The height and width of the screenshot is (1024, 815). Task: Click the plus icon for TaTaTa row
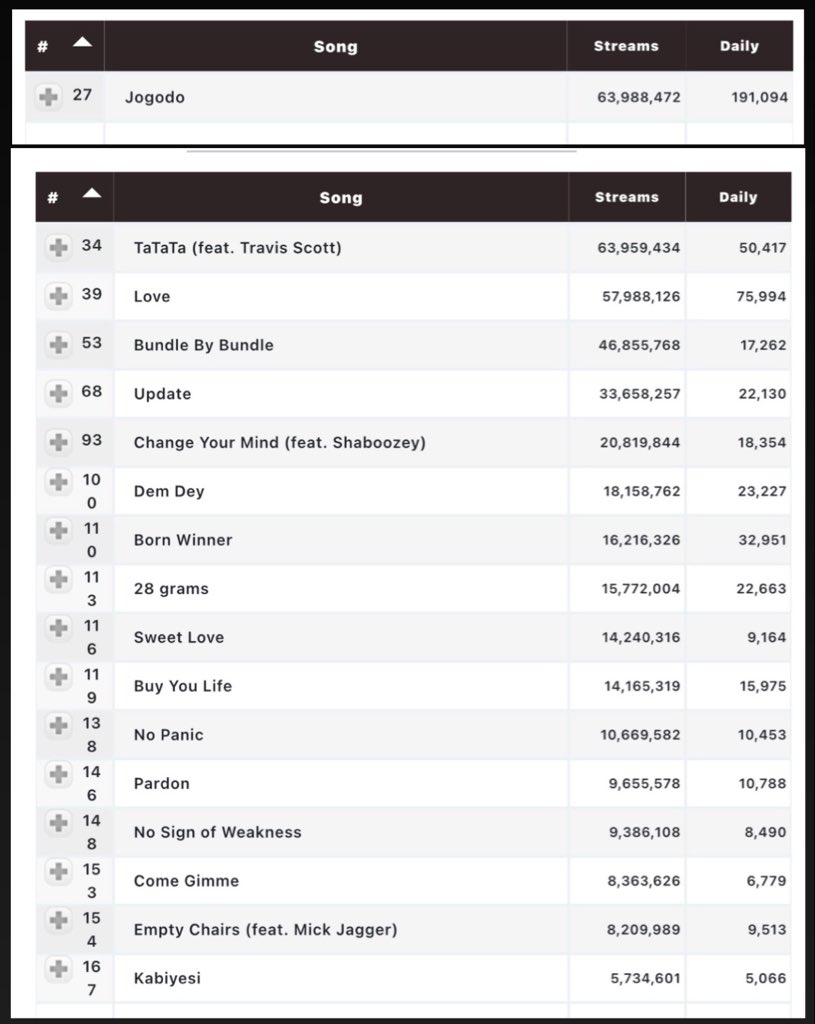click(x=59, y=248)
